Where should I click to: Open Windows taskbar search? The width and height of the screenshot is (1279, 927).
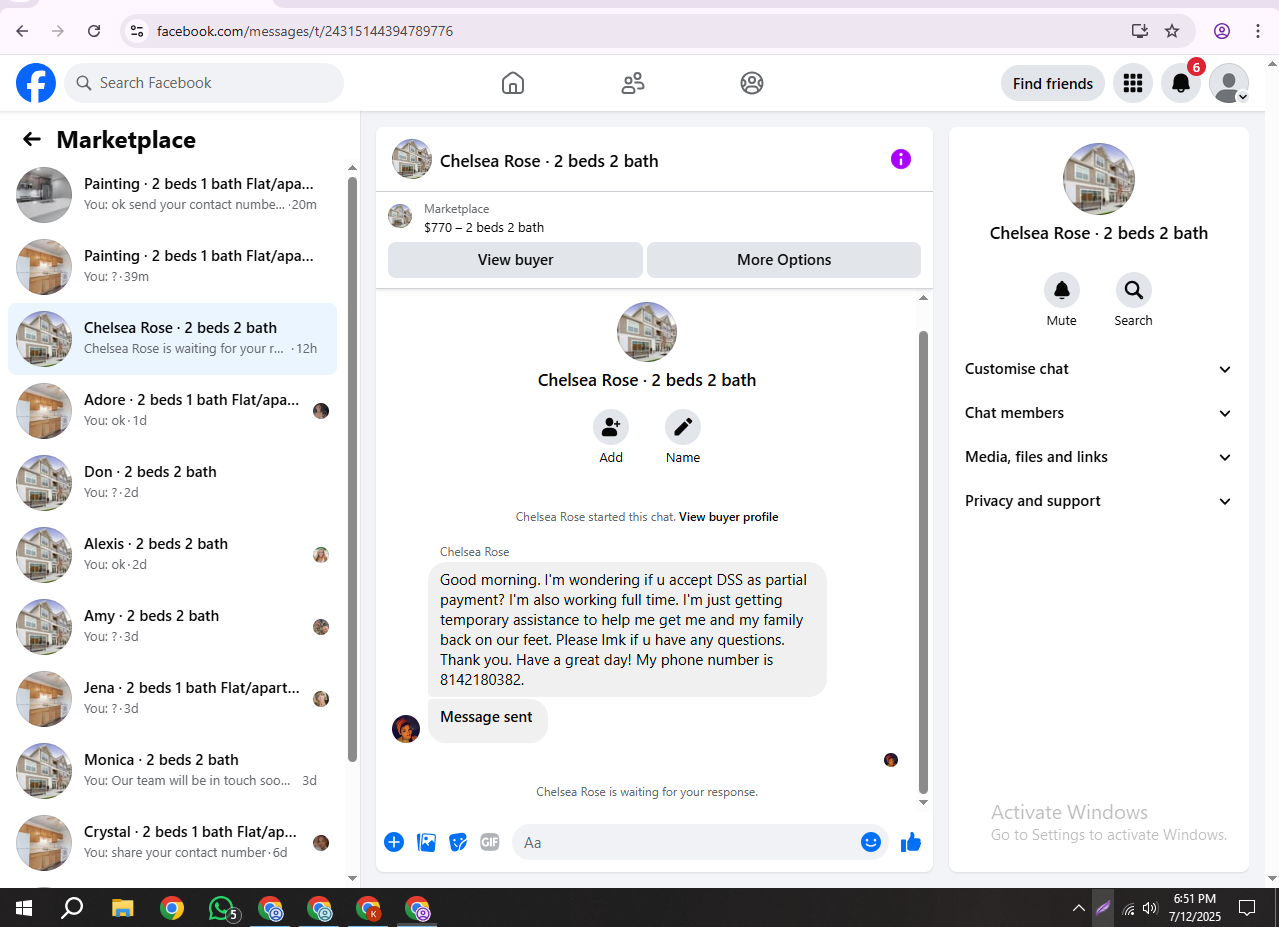pos(72,908)
